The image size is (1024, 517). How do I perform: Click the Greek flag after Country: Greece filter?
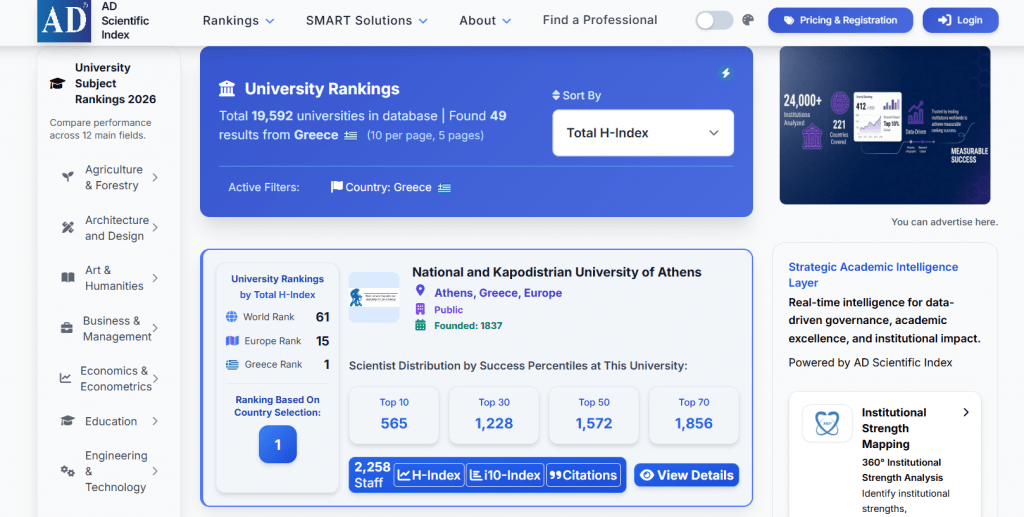(445, 188)
